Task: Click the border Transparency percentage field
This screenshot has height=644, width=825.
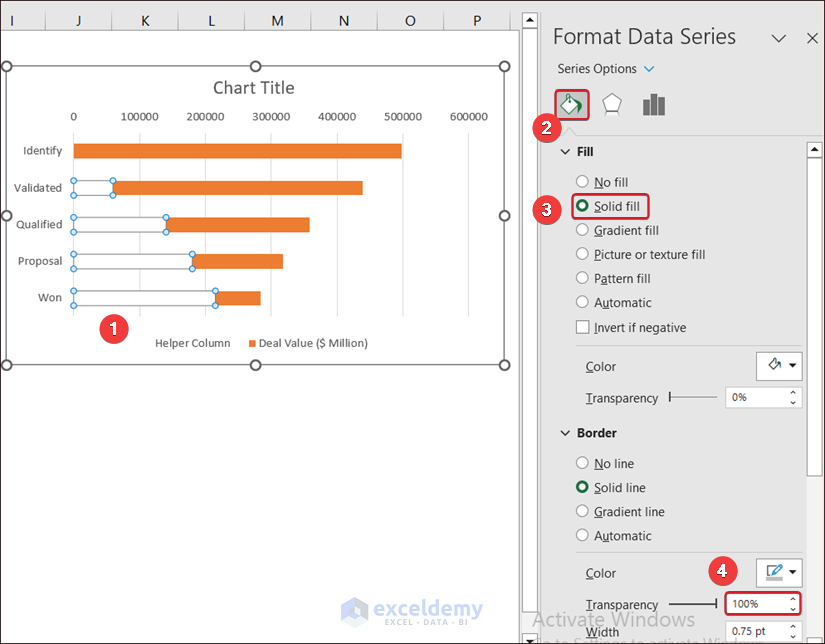Action: [757, 604]
